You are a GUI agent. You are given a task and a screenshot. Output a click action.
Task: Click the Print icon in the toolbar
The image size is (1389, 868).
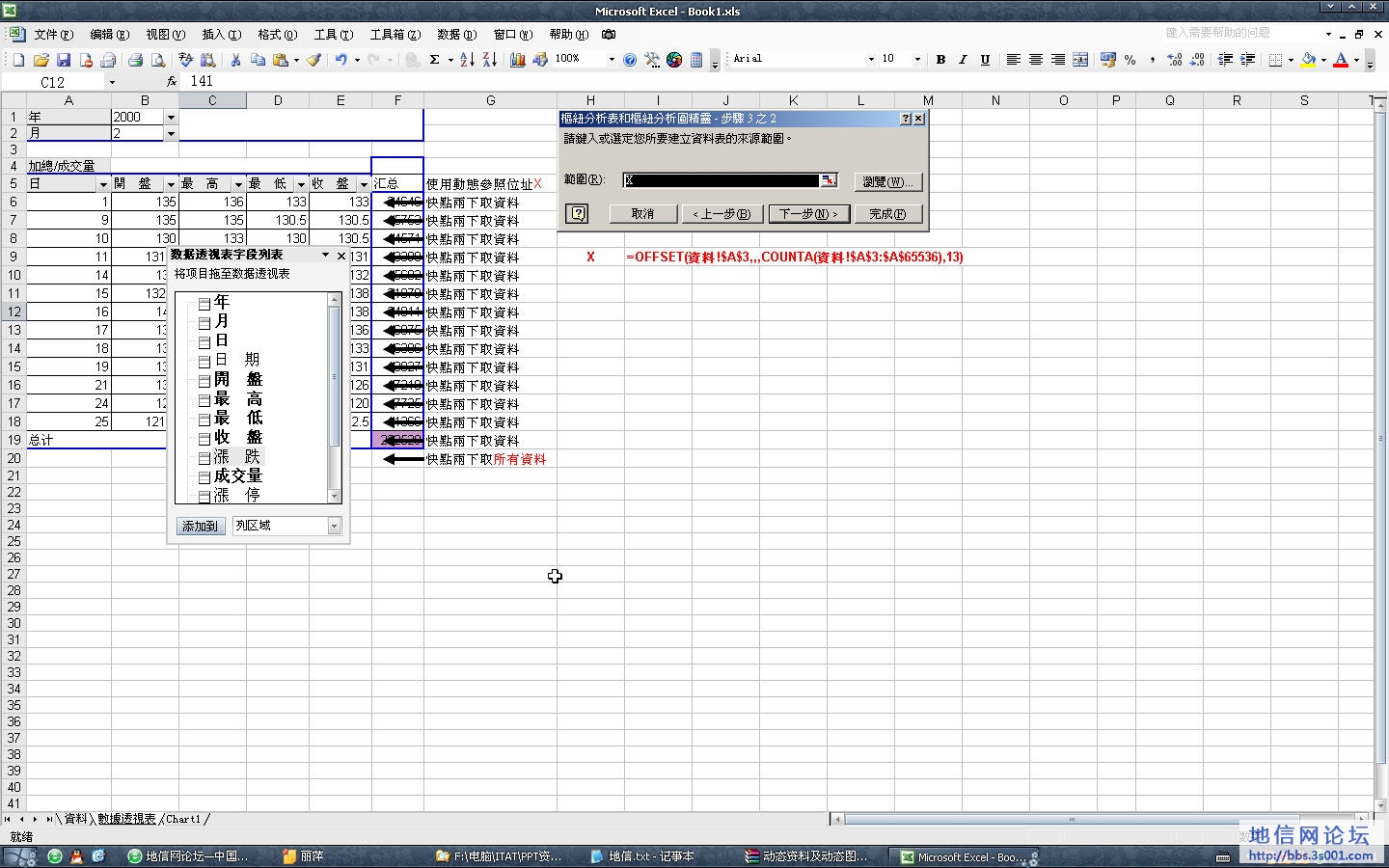pyautogui.click(x=136, y=60)
